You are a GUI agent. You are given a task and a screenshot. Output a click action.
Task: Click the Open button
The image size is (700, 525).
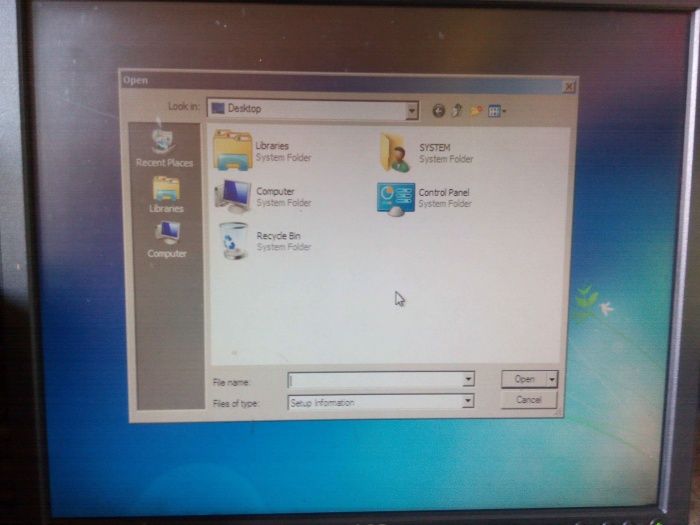(x=524, y=379)
